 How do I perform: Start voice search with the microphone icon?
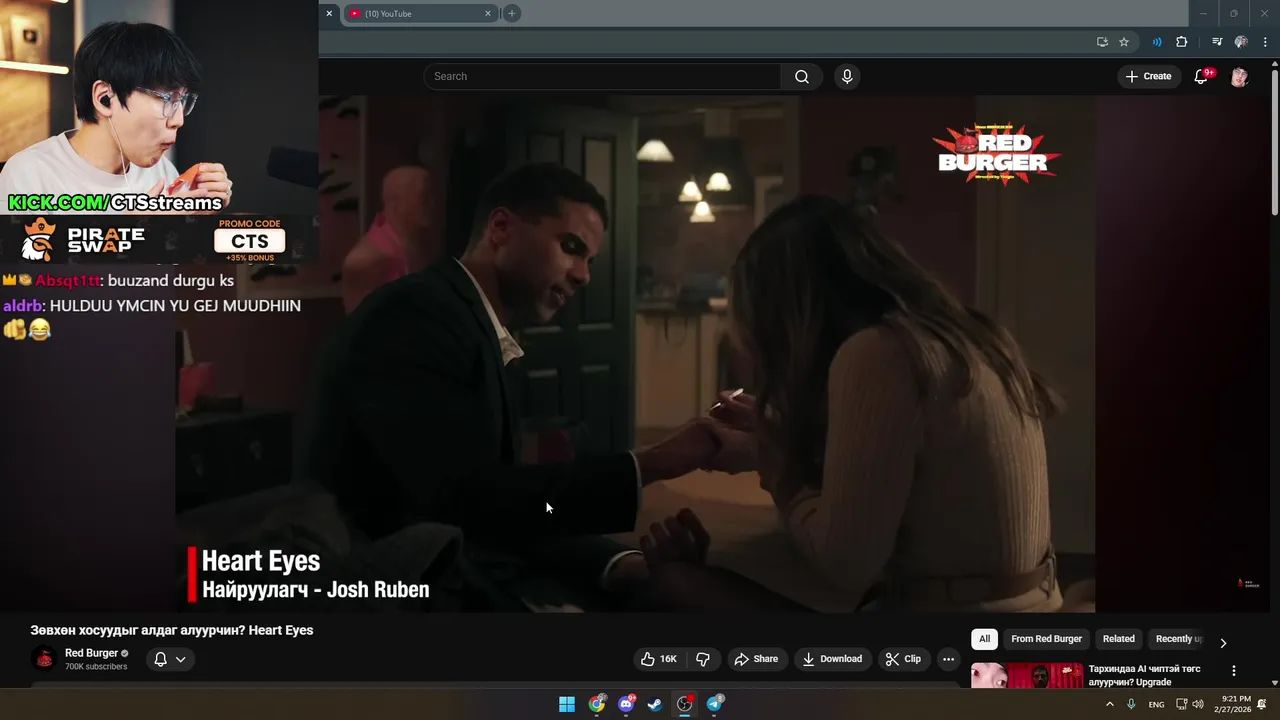coord(847,77)
